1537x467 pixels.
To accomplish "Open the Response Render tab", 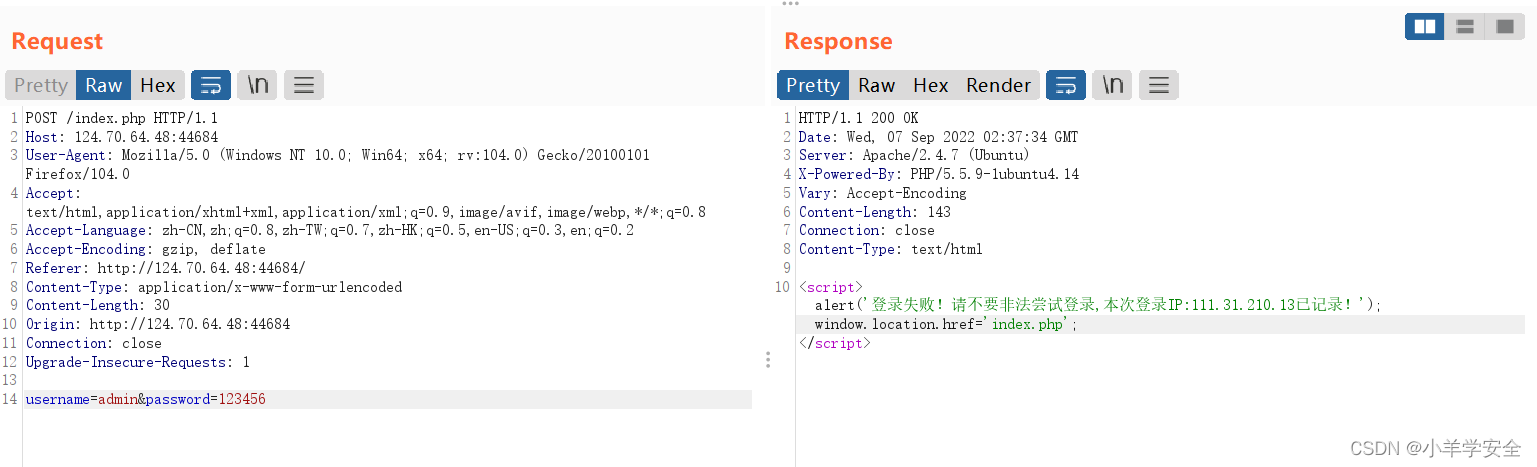I will pyautogui.click(x=998, y=85).
